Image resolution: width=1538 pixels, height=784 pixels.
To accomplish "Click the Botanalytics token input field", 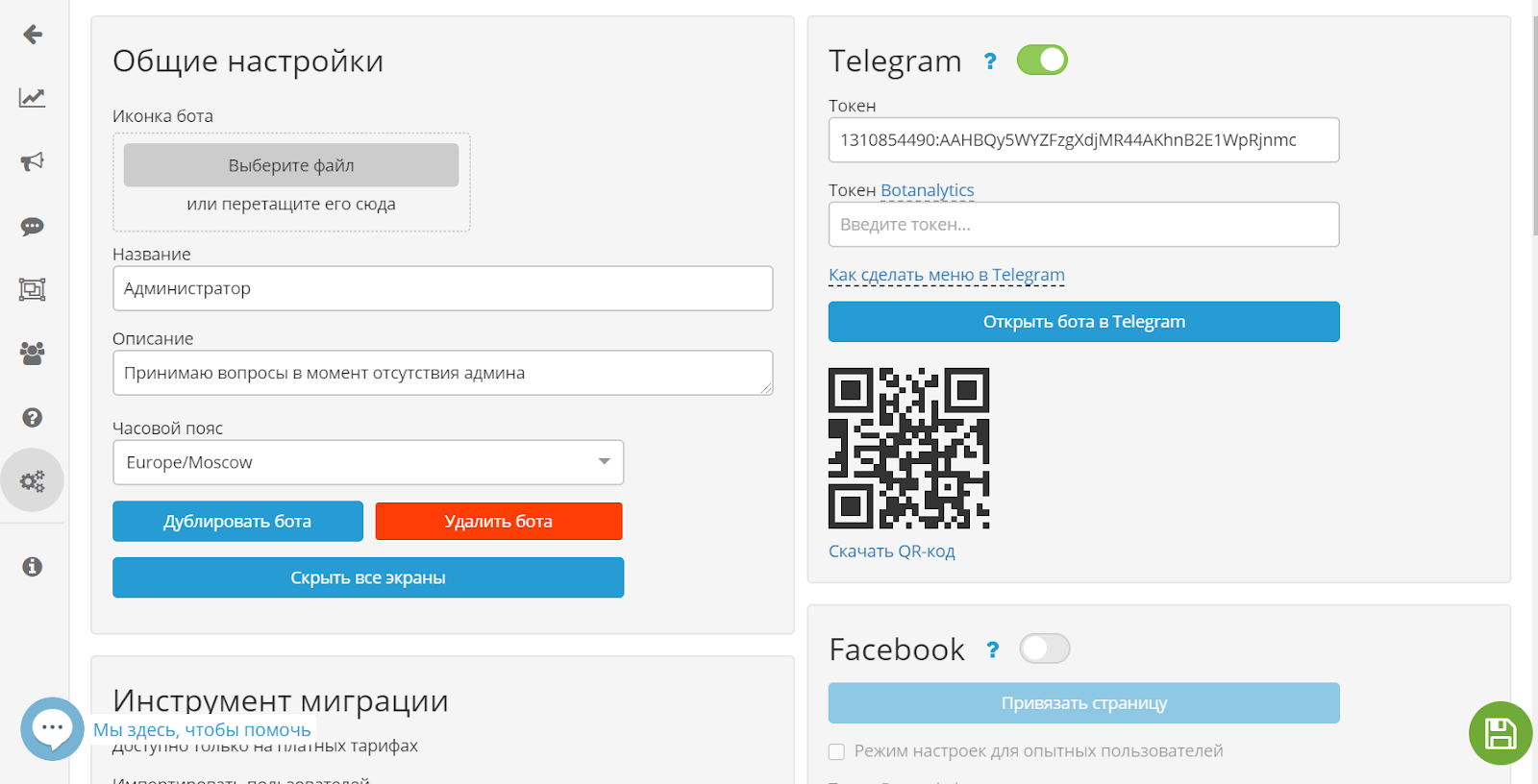I will point(1083,225).
